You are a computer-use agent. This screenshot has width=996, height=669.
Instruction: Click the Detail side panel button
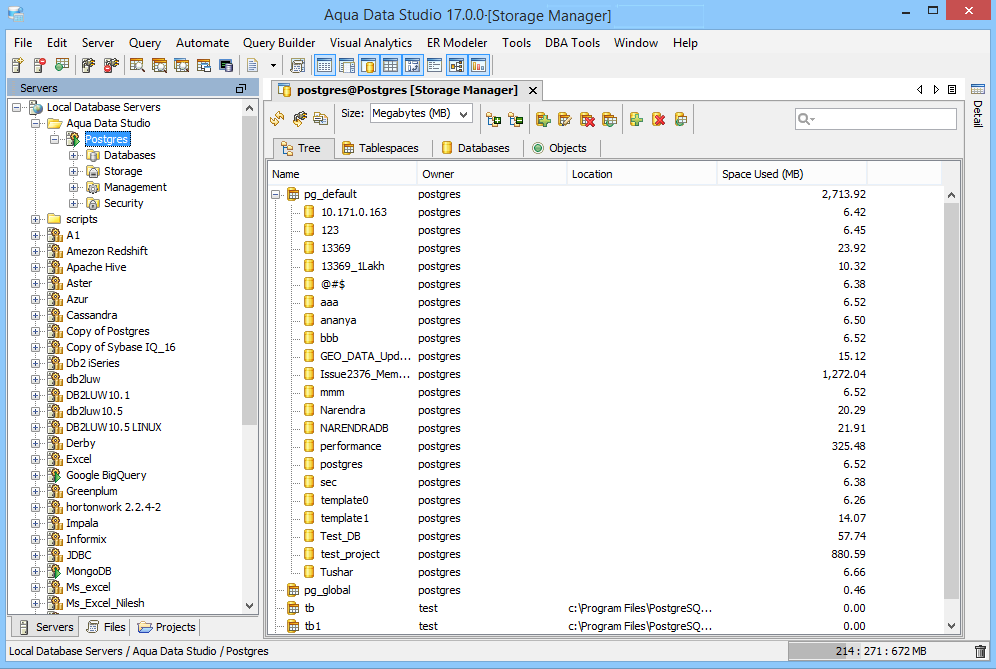pyautogui.click(x=978, y=105)
